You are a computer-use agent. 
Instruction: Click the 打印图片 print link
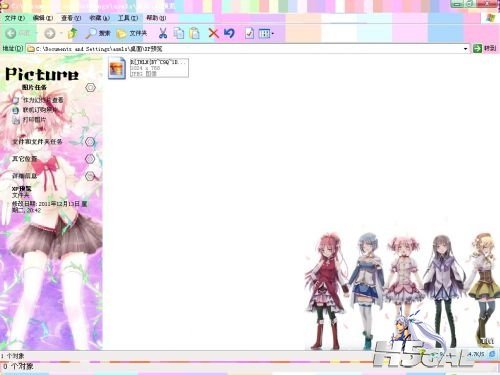pyautogui.click(x=34, y=120)
